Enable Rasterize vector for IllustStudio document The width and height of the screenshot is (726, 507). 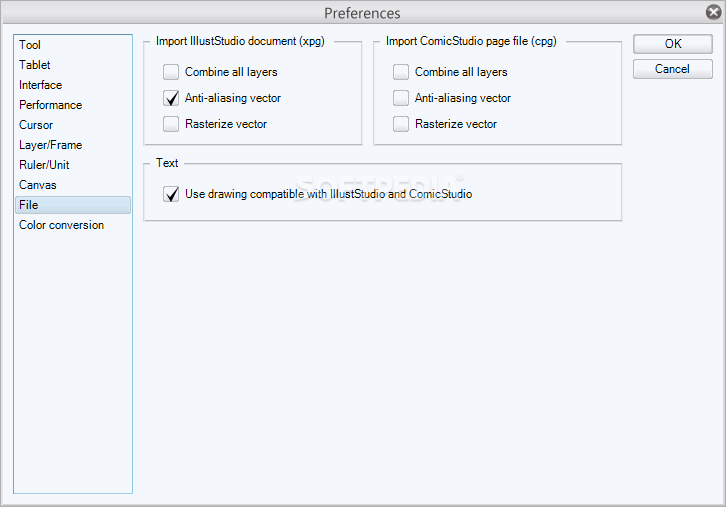pyautogui.click(x=171, y=124)
